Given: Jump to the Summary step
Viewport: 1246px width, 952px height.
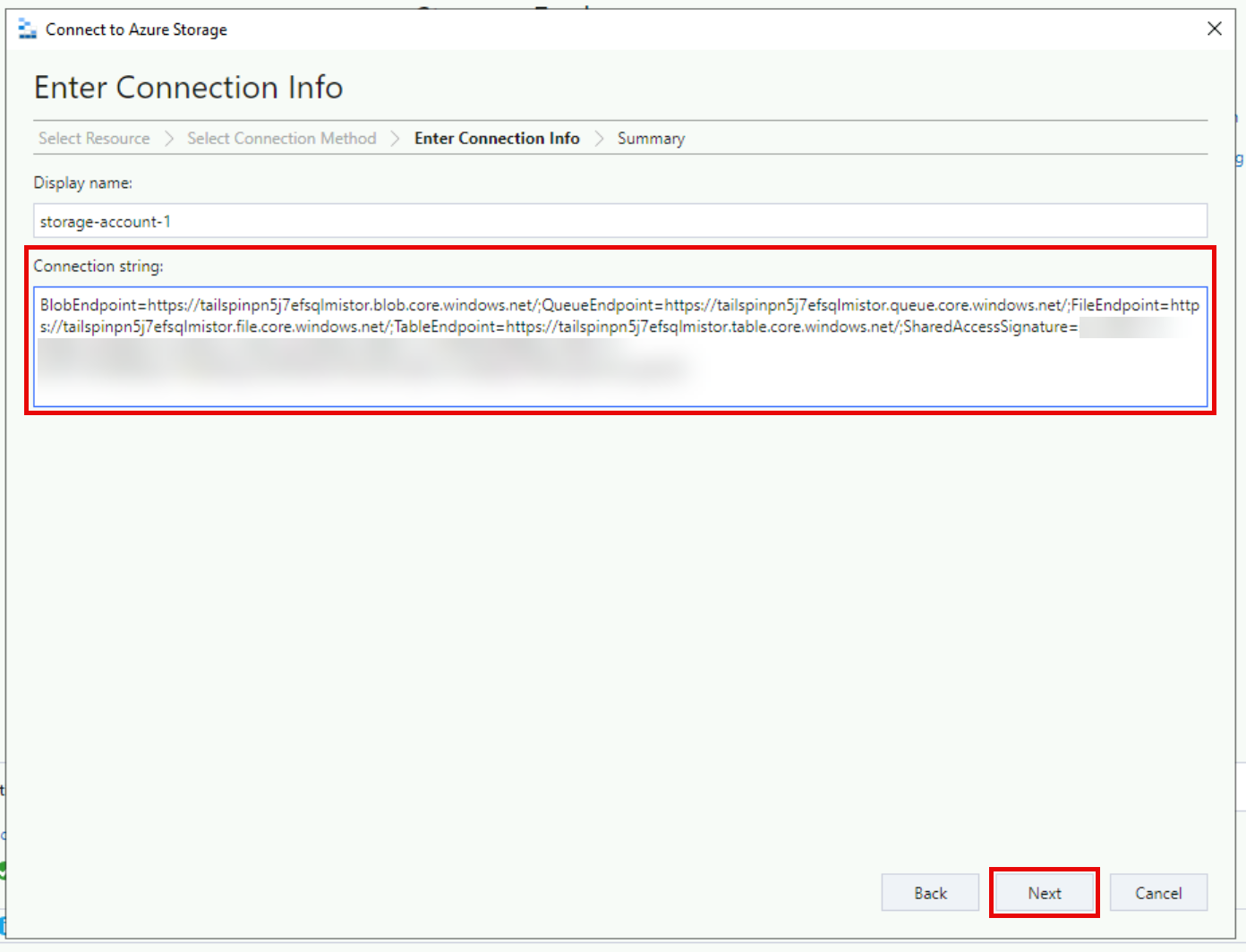Looking at the screenshot, I should 651,139.
